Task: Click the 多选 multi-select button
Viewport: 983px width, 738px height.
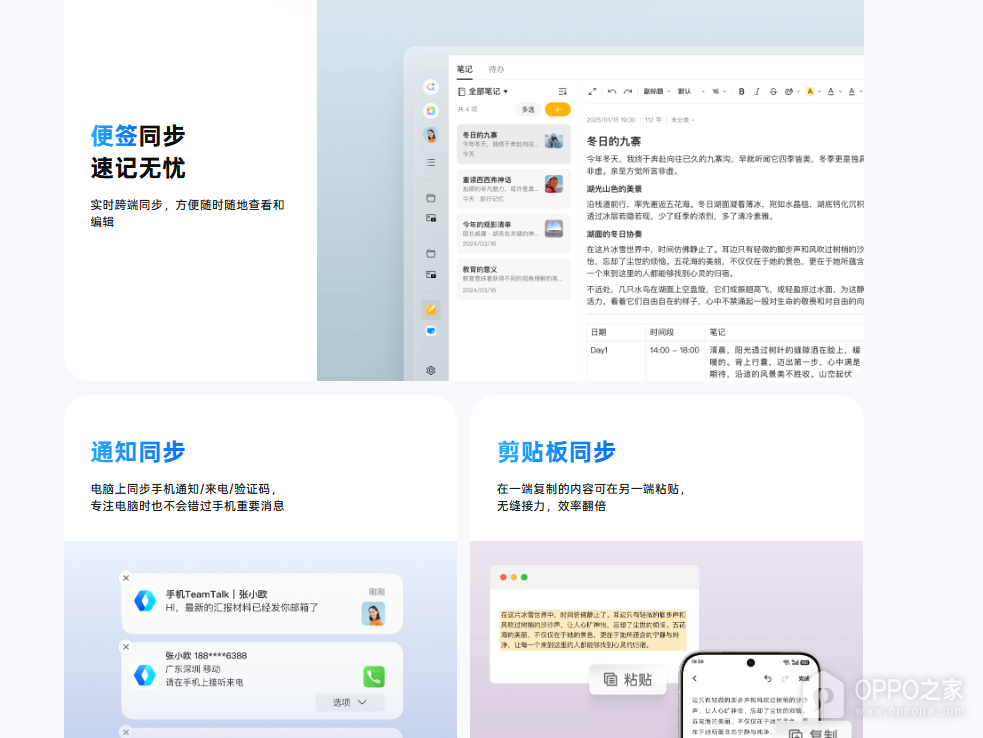Action: click(x=528, y=110)
